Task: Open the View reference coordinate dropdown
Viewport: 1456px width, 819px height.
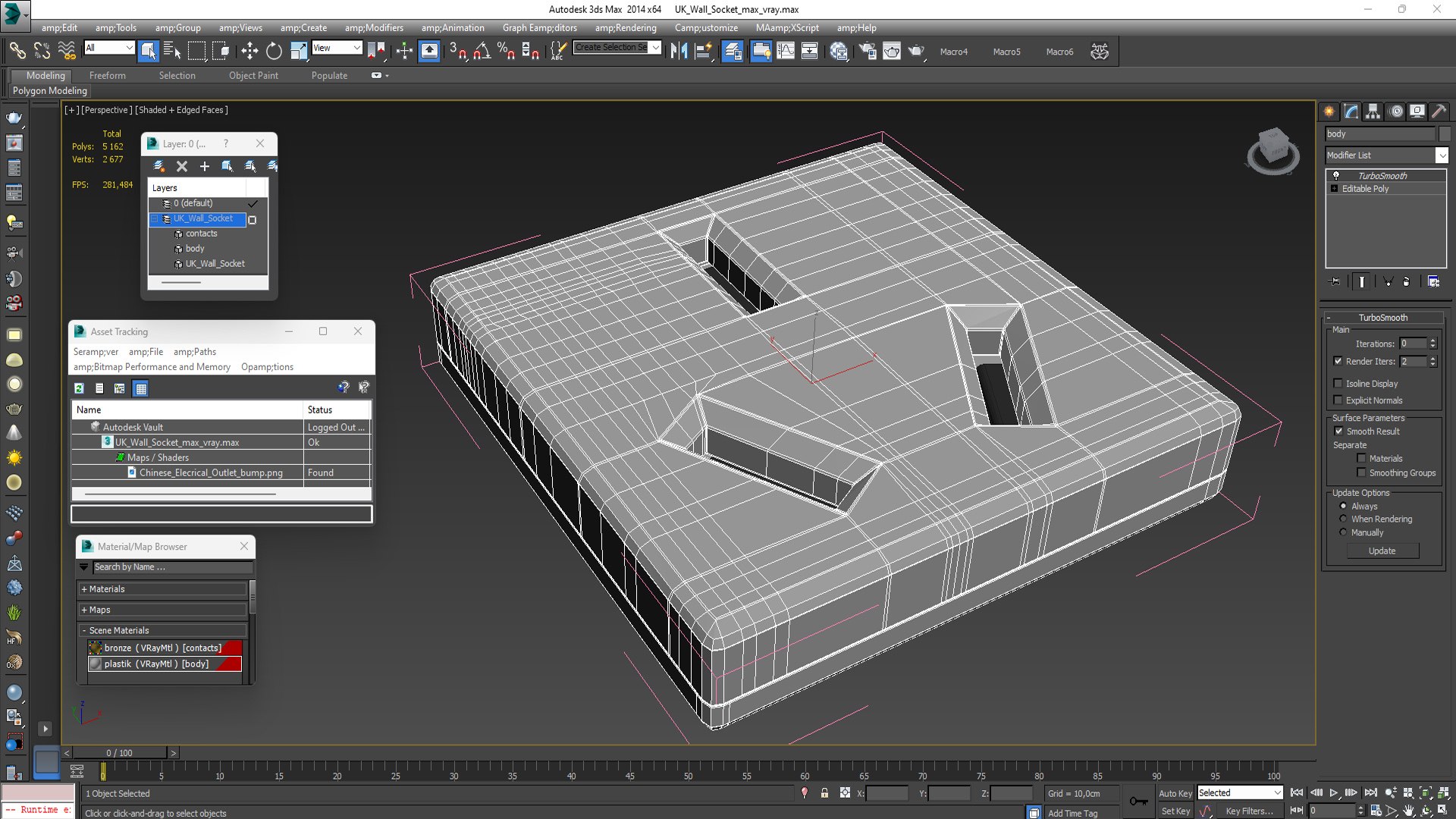Action: [x=356, y=48]
